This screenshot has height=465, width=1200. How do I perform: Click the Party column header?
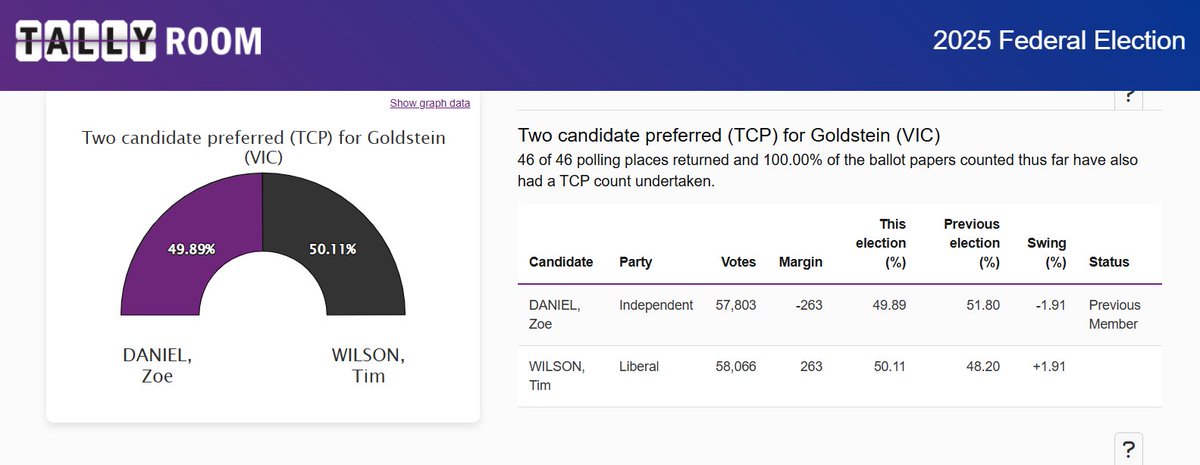(x=636, y=262)
